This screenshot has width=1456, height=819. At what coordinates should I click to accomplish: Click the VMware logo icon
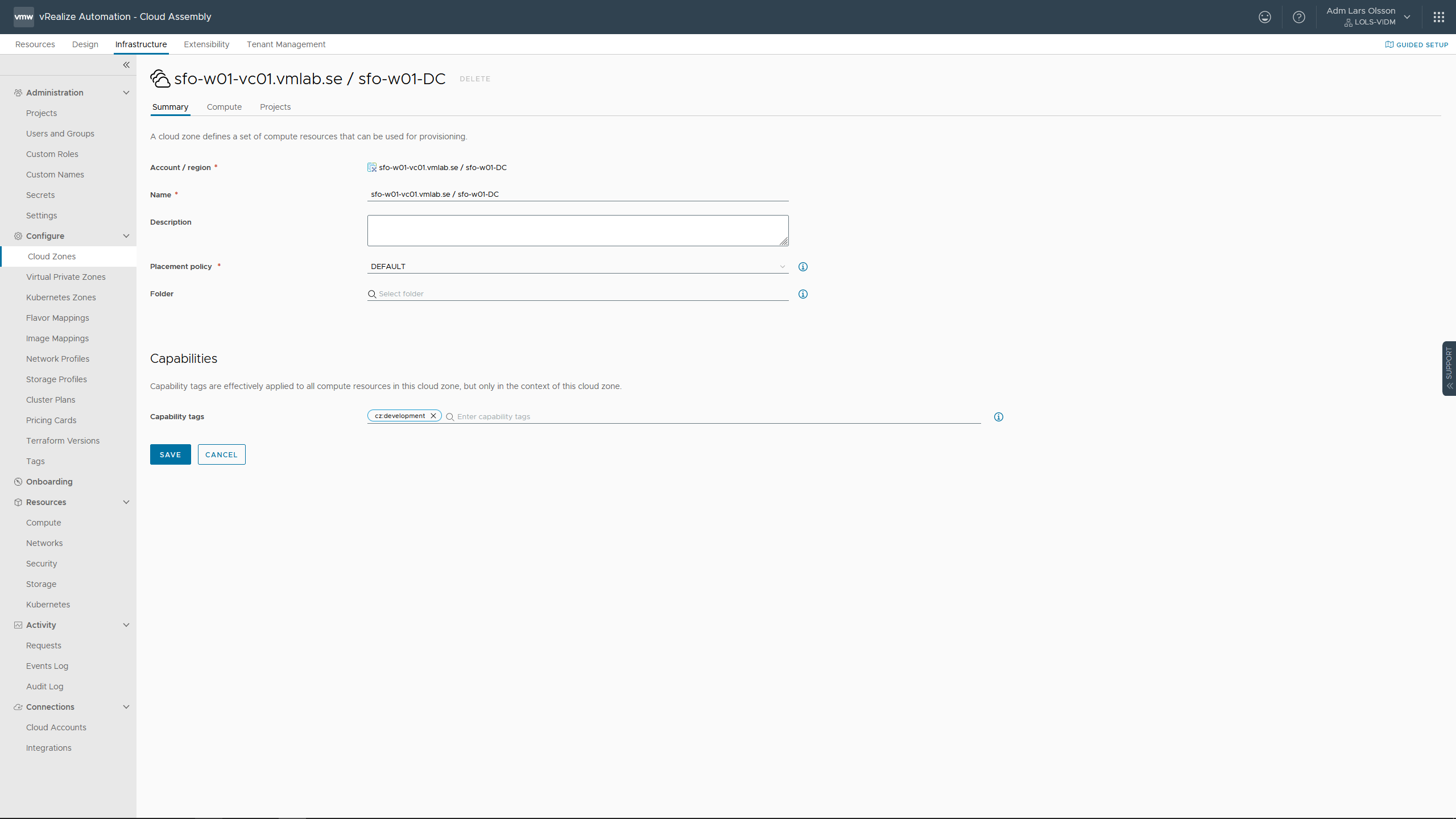(x=23, y=16)
